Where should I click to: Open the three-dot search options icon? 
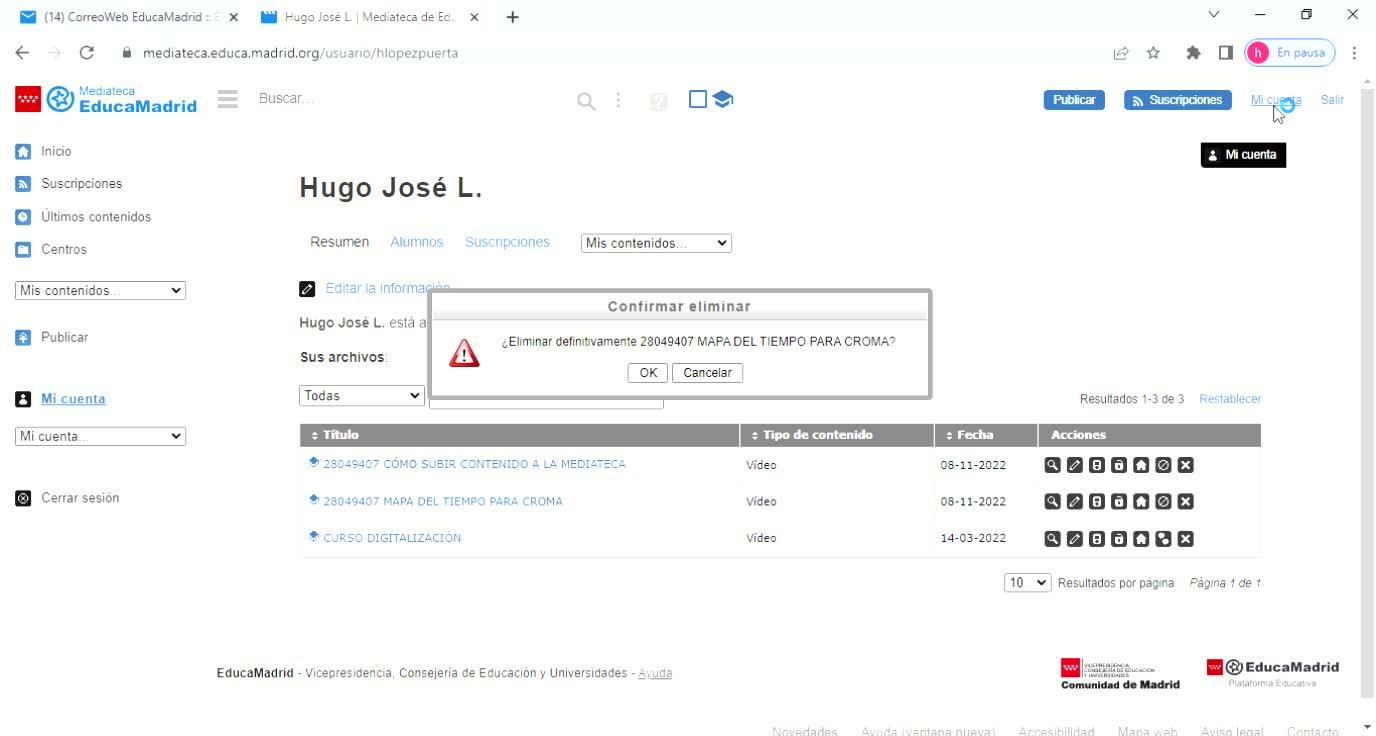[x=619, y=100]
